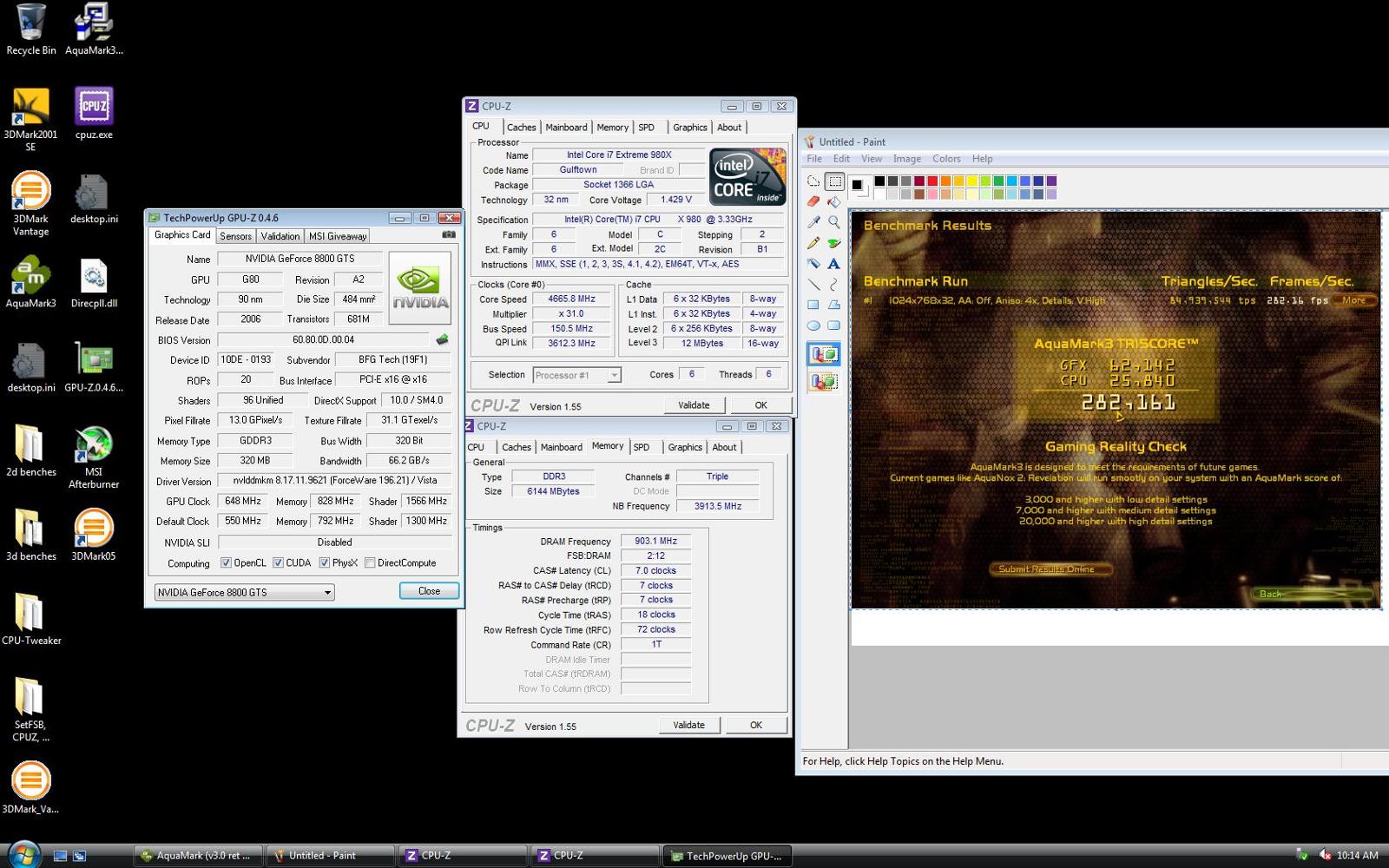Click the foreground/background color indicator in Paint
Screen dimensions: 1389x868
click(859, 186)
